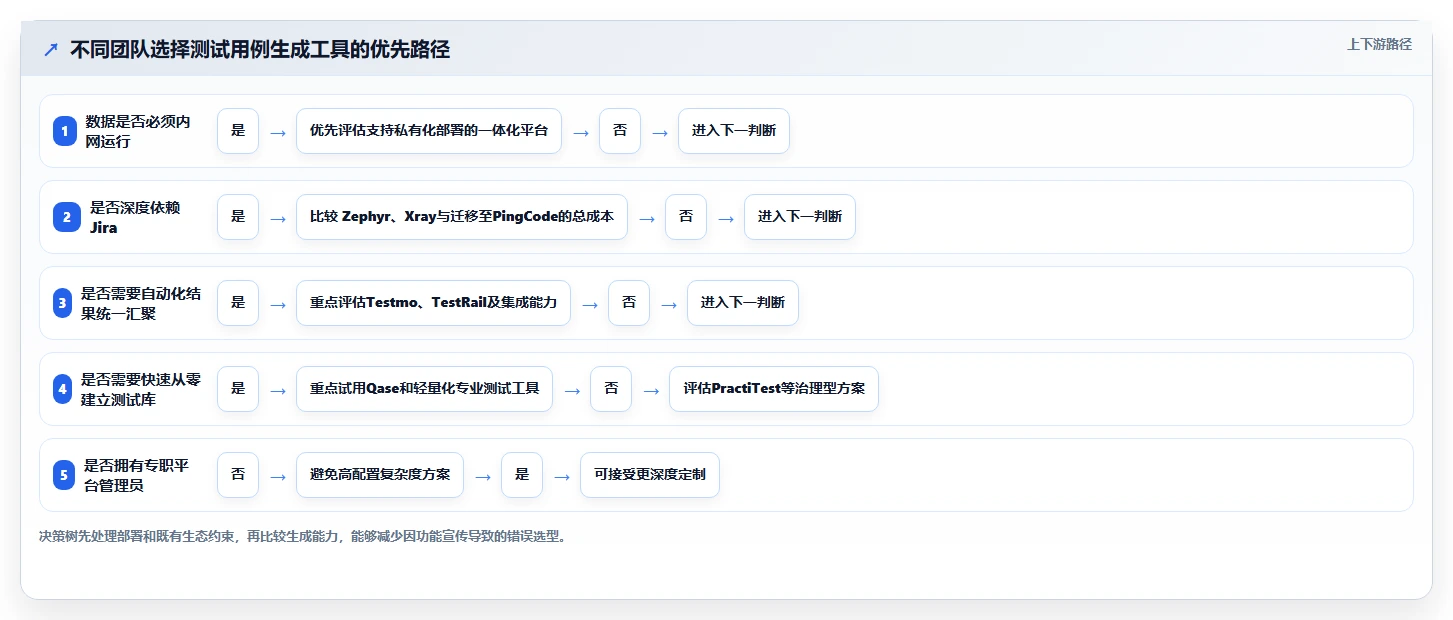Click the step 1 number badge
The width and height of the screenshot is (1453, 620).
[65, 131]
